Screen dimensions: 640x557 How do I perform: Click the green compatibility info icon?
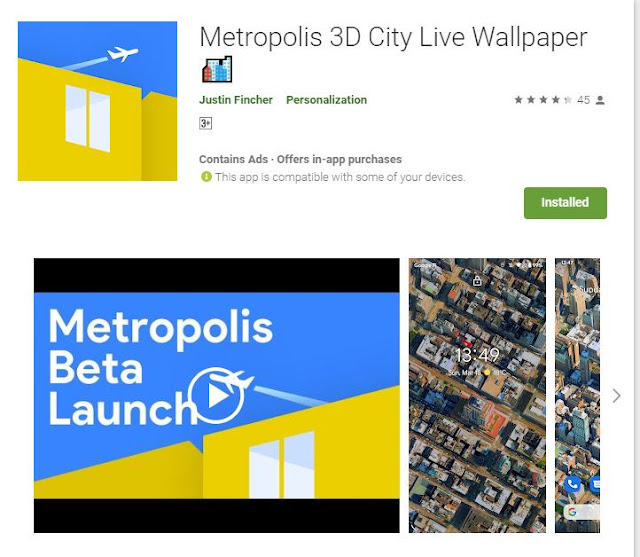pos(206,177)
